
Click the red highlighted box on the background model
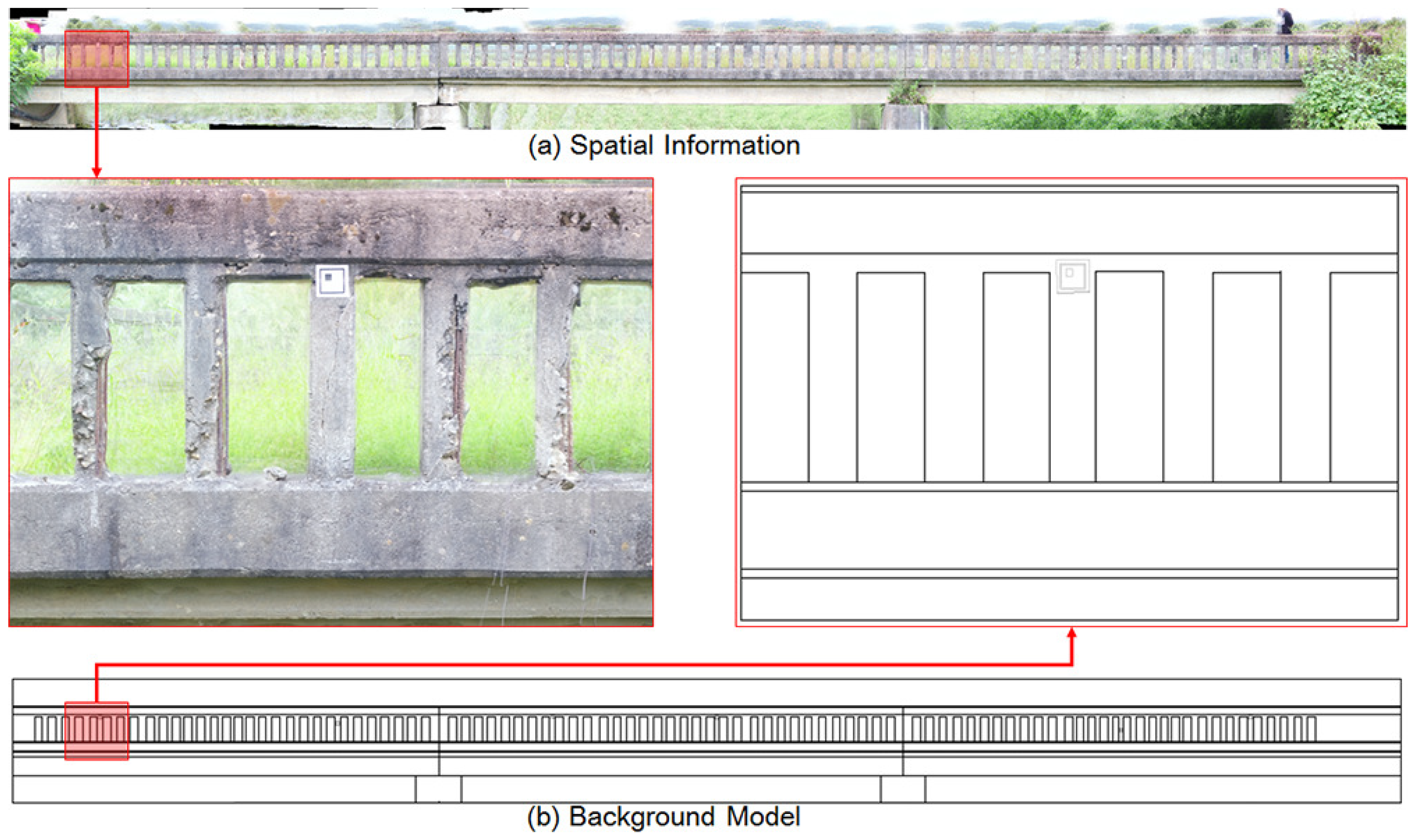coord(96,731)
